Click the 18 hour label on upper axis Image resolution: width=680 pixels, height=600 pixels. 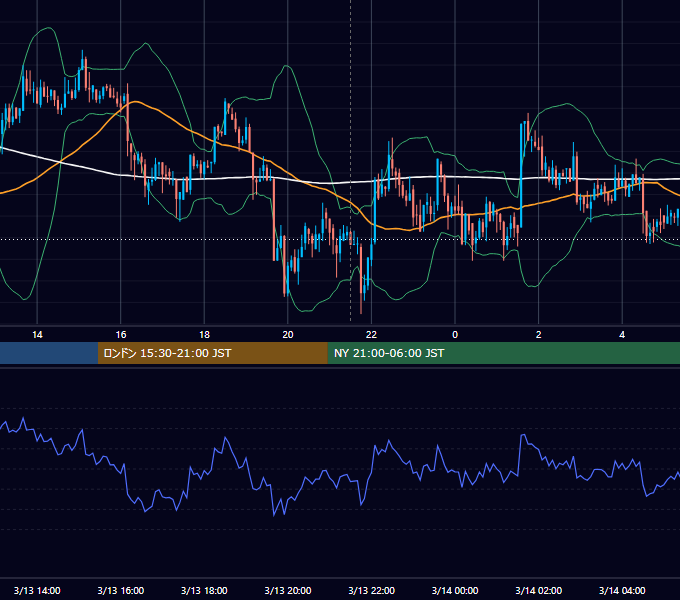pyautogui.click(x=204, y=335)
